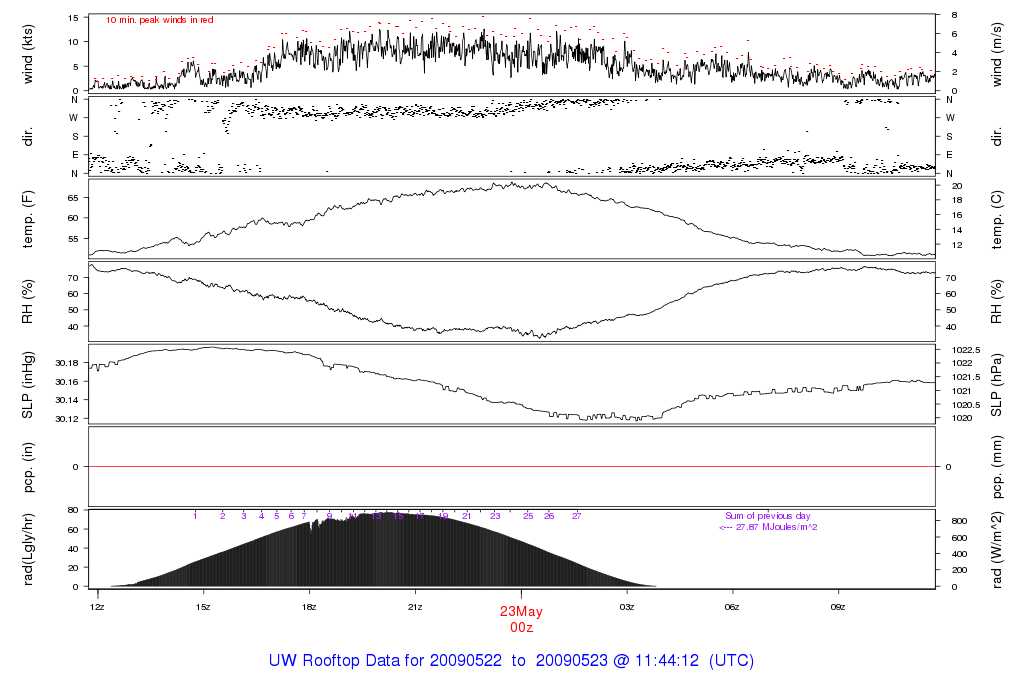Click the 'SLP (inHg)' axis label

click(28, 385)
